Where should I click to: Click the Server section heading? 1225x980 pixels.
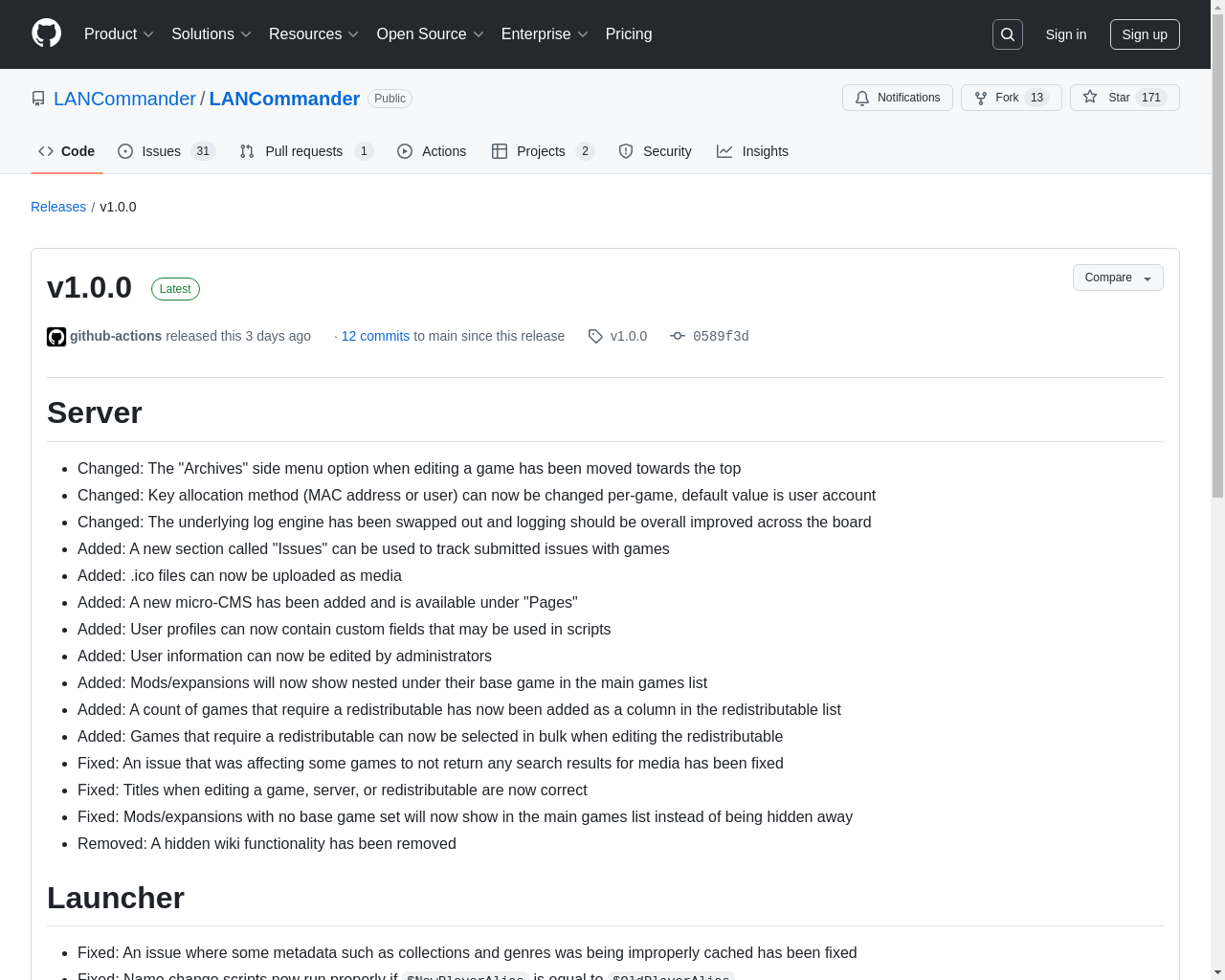[95, 412]
